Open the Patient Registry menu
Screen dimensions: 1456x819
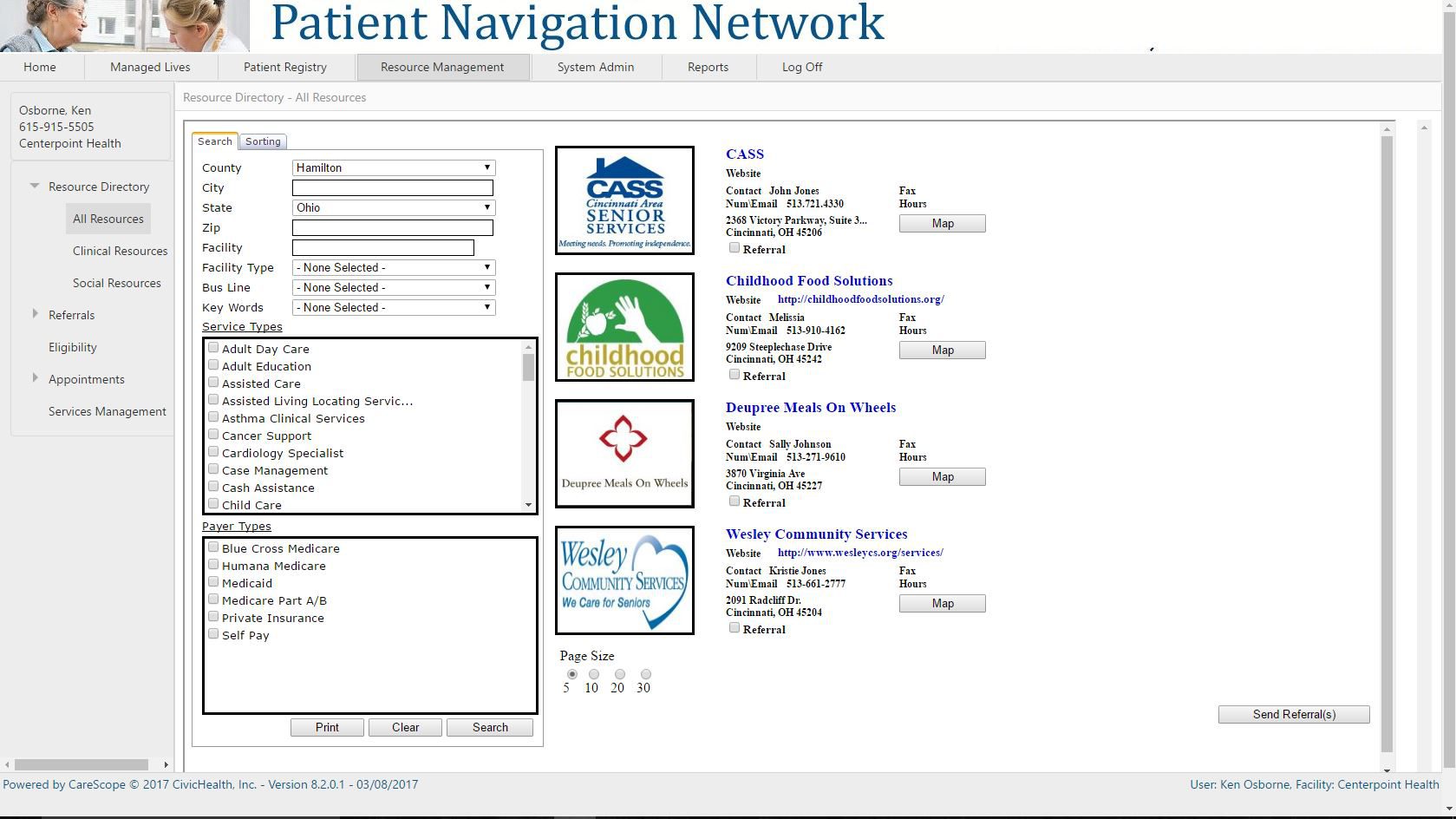(x=285, y=67)
